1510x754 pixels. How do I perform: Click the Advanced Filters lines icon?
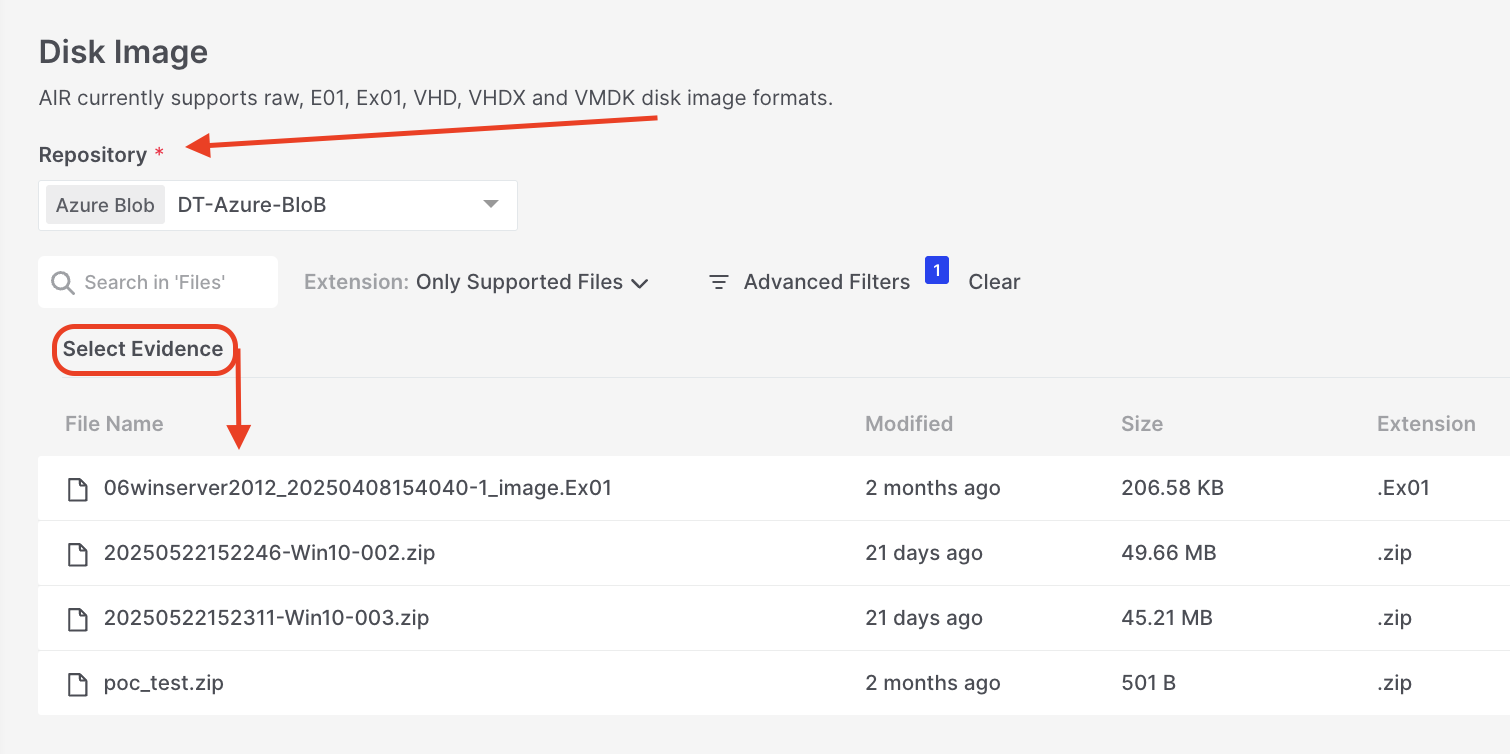[x=718, y=283]
